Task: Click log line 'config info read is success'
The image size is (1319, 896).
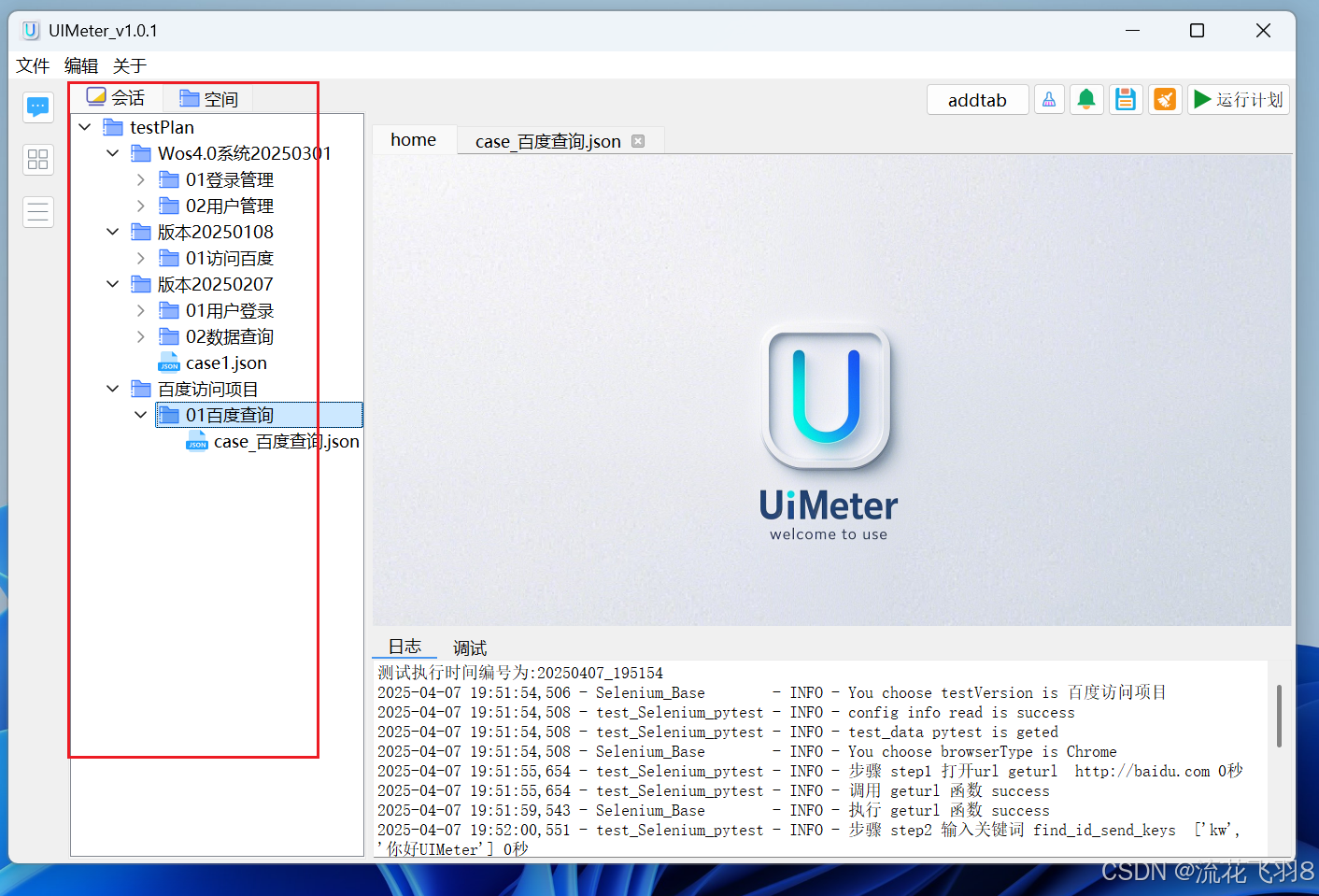Action: (726, 712)
